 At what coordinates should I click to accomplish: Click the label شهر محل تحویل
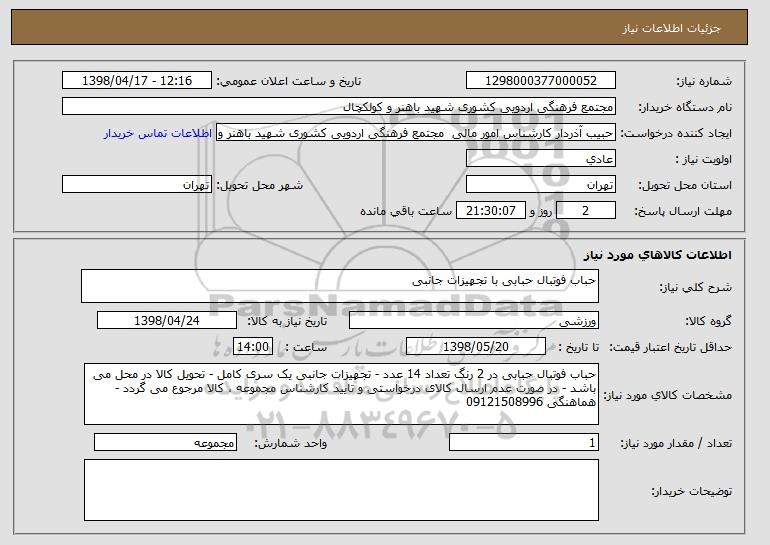260,185
